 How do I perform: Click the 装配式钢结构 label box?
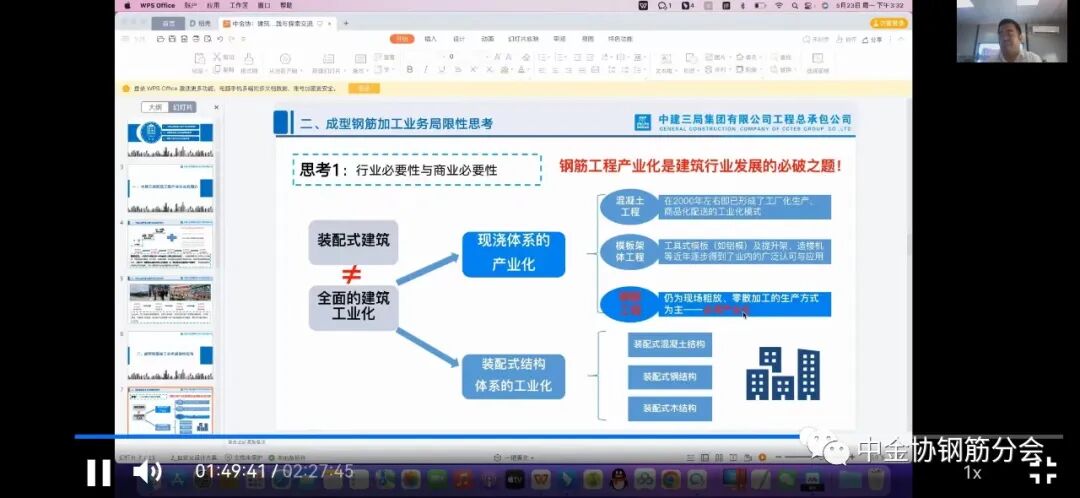(669, 377)
